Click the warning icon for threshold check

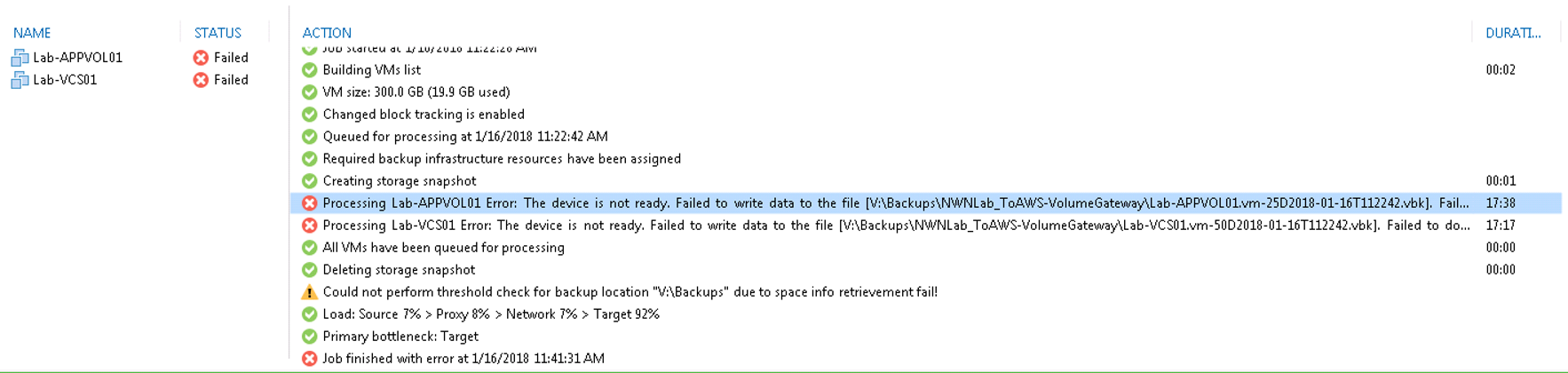tap(309, 292)
